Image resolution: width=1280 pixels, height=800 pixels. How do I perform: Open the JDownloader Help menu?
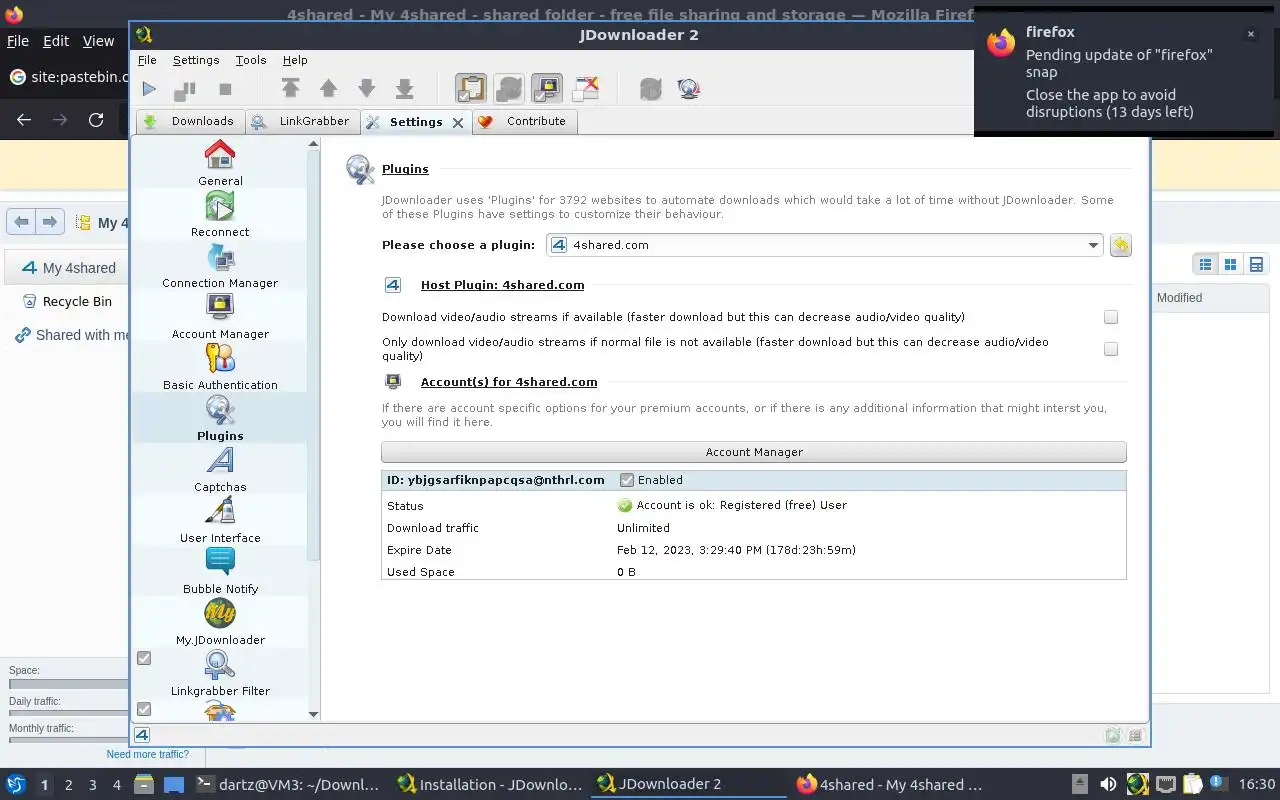coord(295,60)
